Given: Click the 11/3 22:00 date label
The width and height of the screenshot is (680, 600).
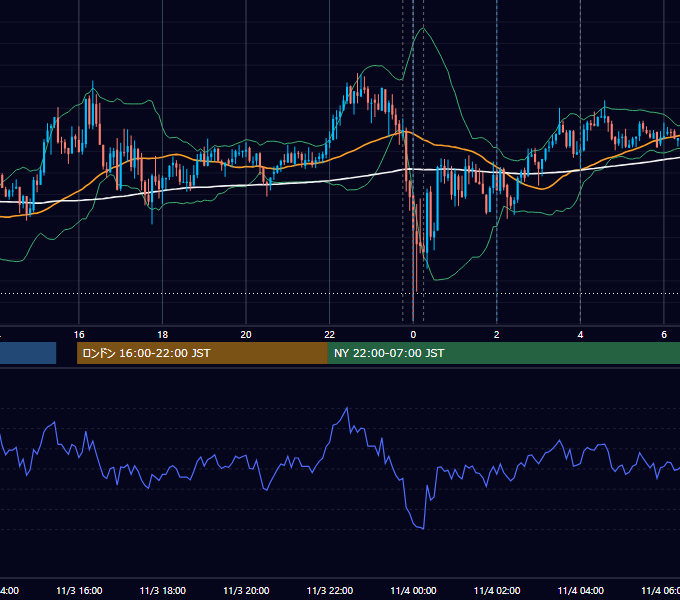Looking at the screenshot, I should pyautogui.click(x=330, y=591).
